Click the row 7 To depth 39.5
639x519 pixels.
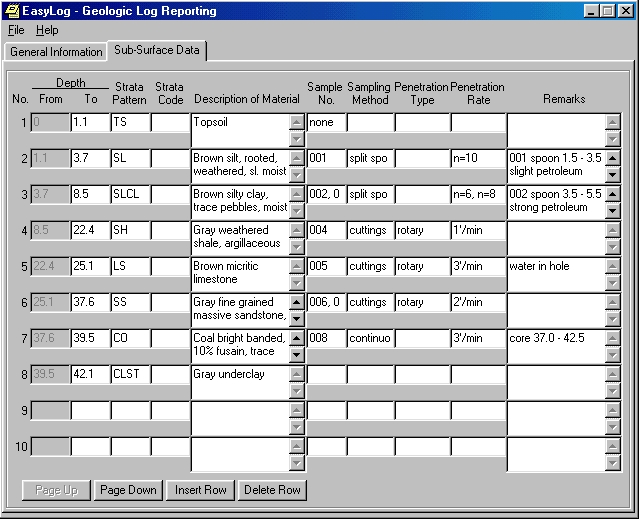90,338
